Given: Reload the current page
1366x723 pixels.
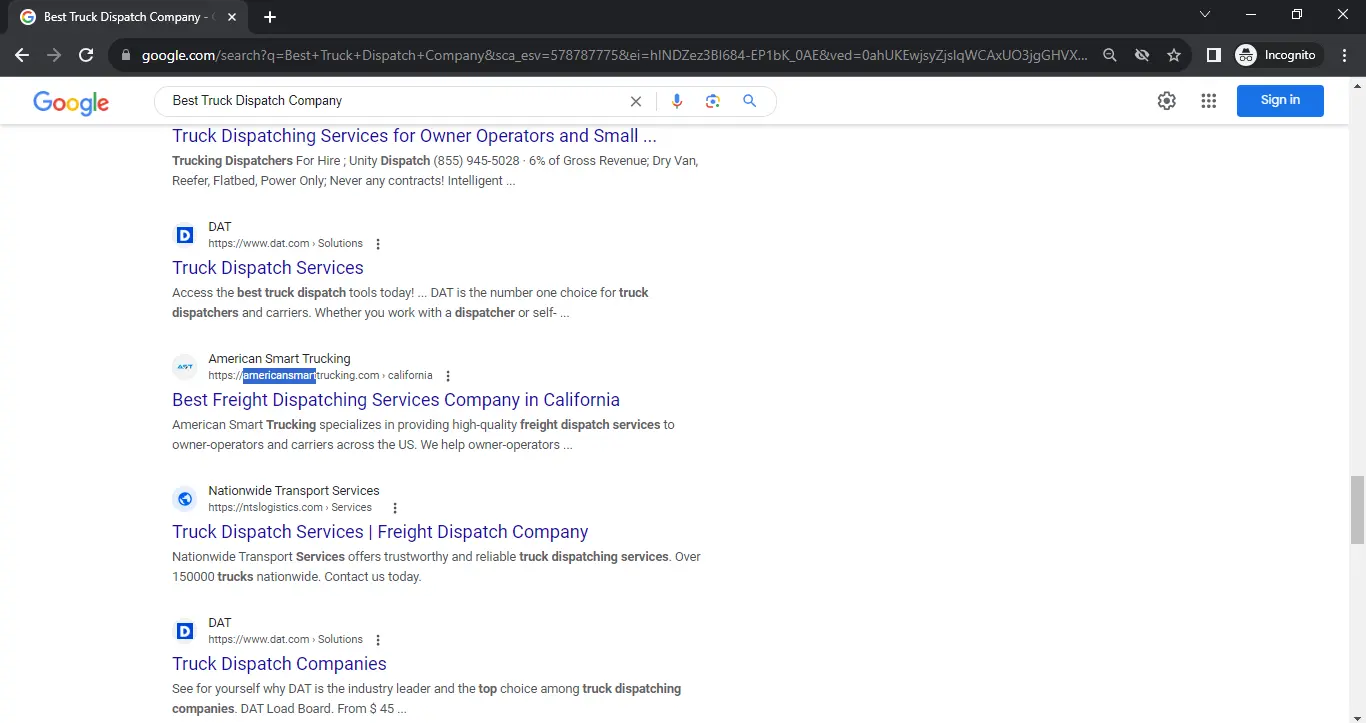Looking at the screenshot, I should coord(86,55).
